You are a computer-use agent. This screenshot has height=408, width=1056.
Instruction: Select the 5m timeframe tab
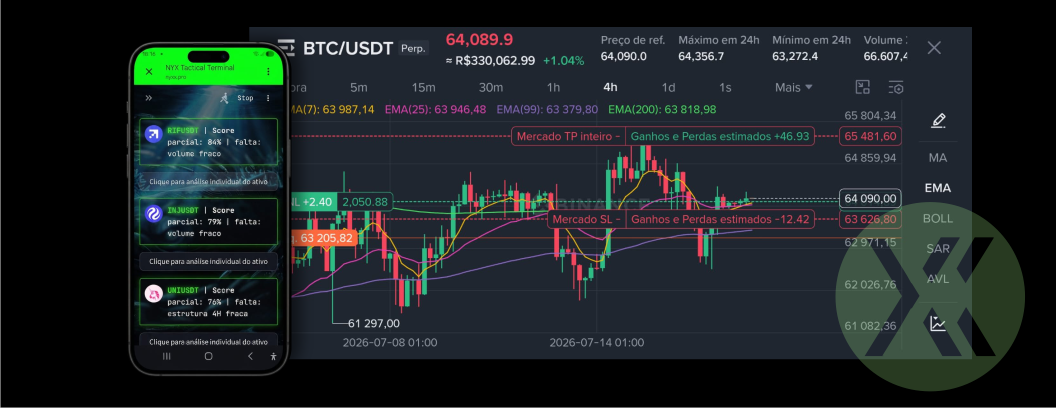click(x=358, y=88)
